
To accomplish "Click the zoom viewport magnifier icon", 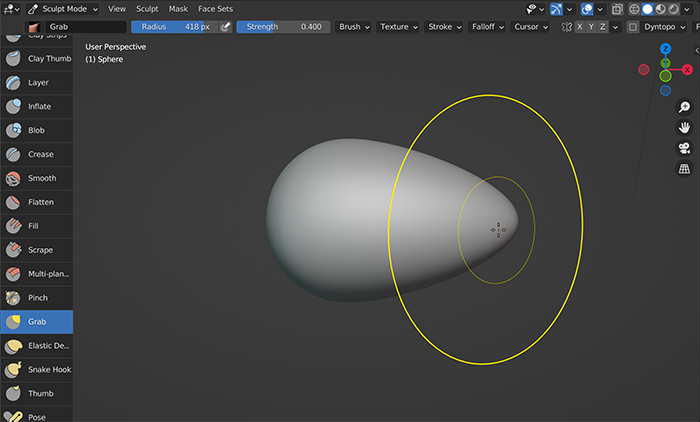I will click(684, 107).
